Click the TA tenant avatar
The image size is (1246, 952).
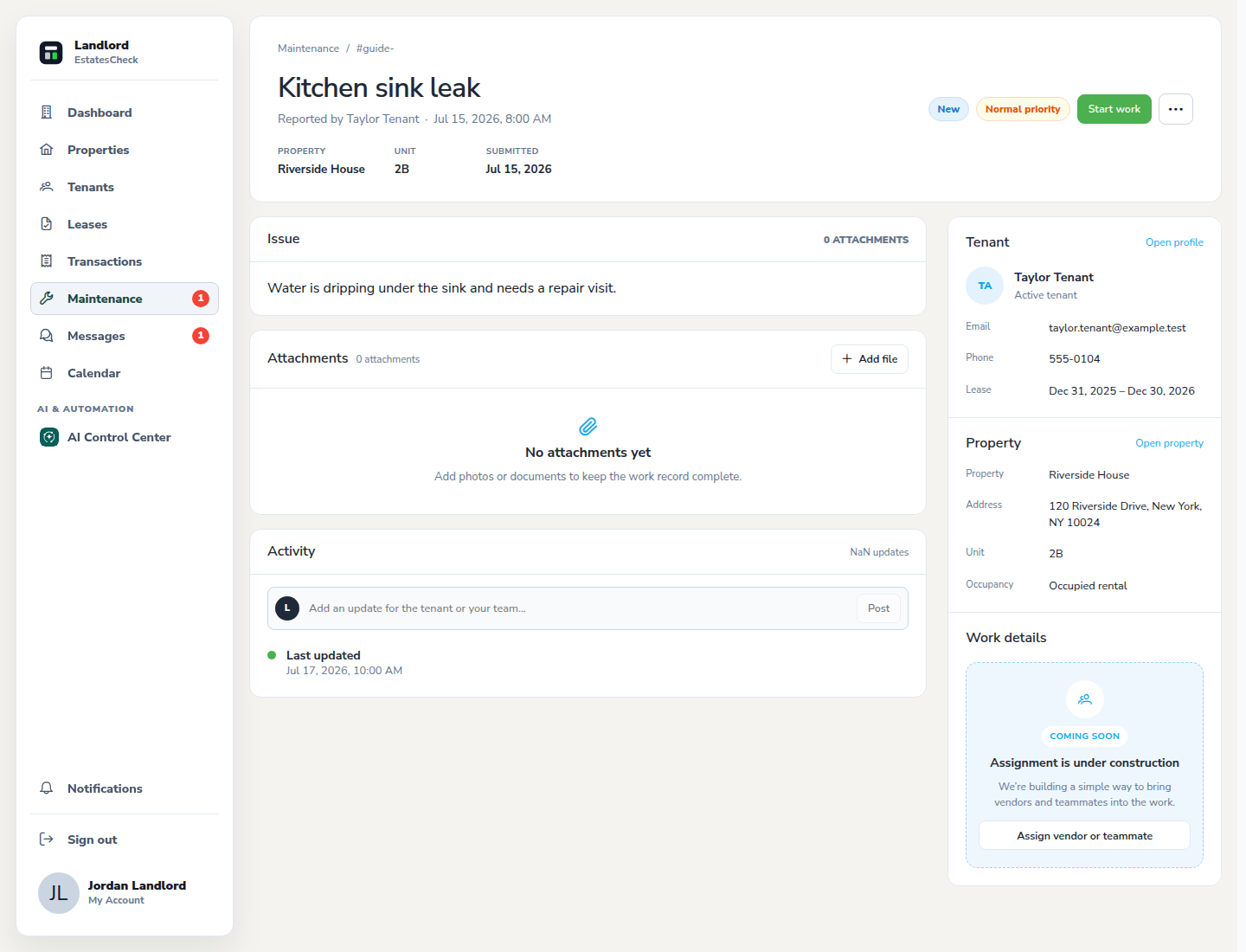985,286
